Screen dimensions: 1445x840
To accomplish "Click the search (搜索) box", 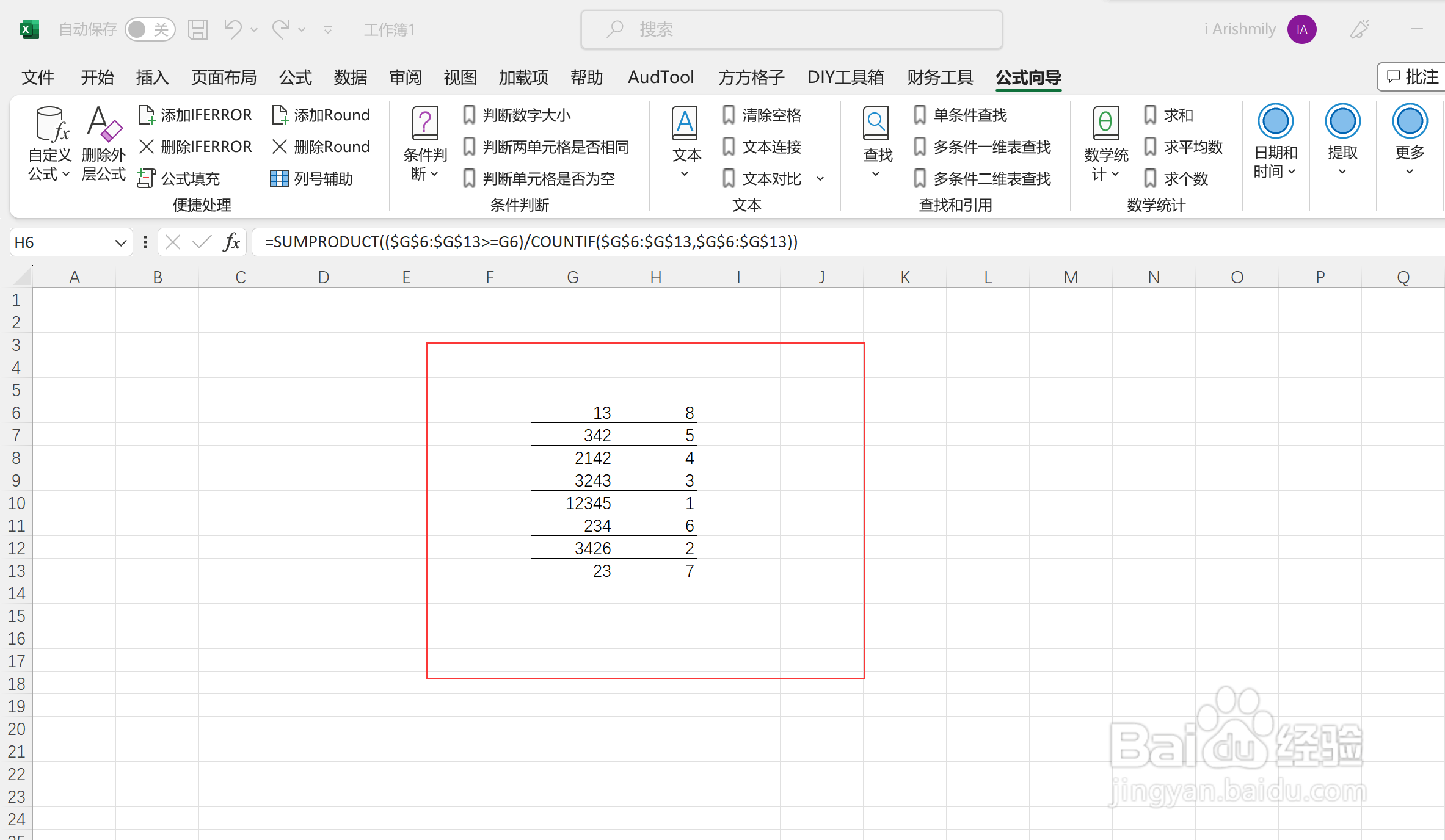I will [x=791, y=29].
